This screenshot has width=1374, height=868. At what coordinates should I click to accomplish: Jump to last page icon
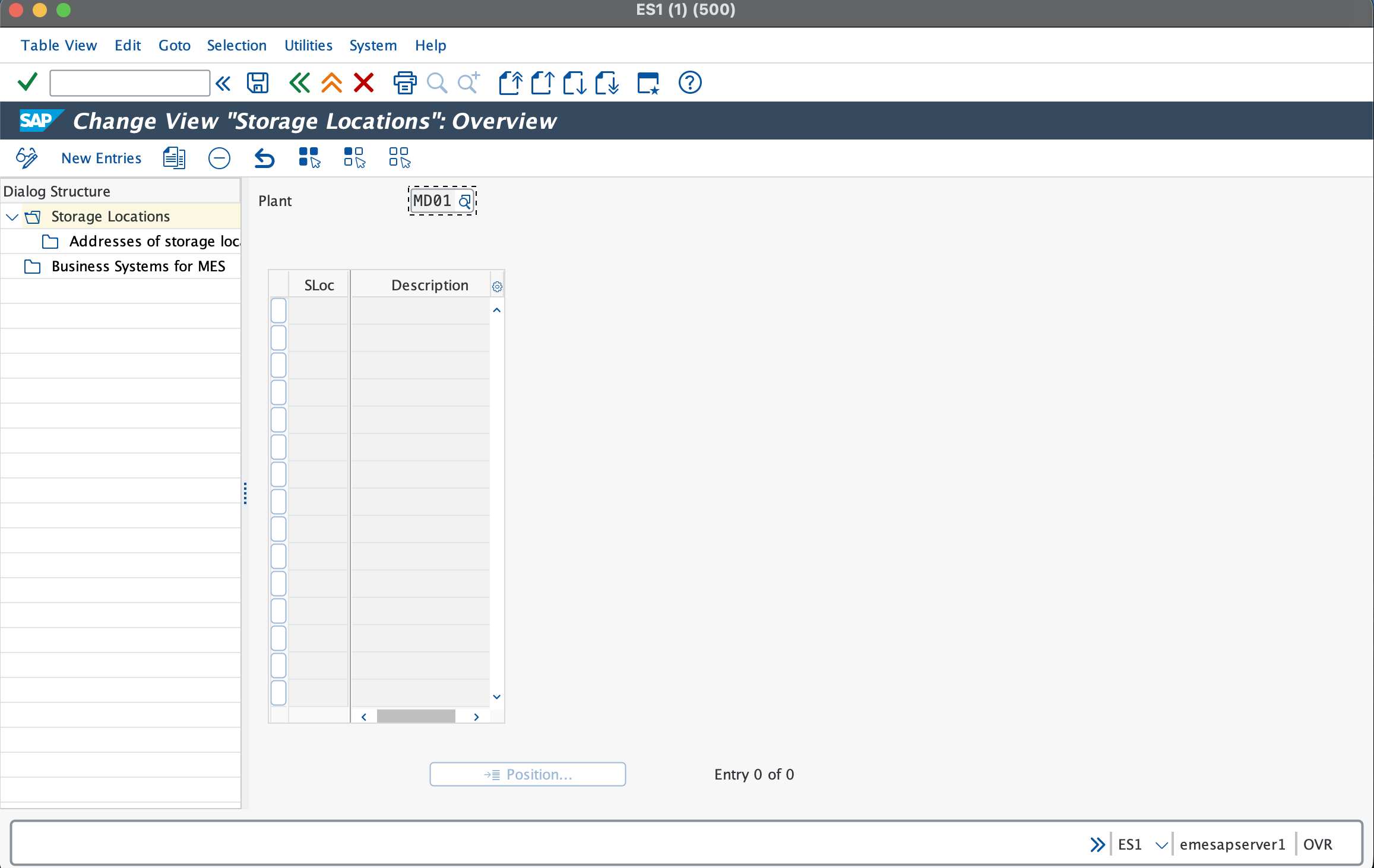click(606, 83)
